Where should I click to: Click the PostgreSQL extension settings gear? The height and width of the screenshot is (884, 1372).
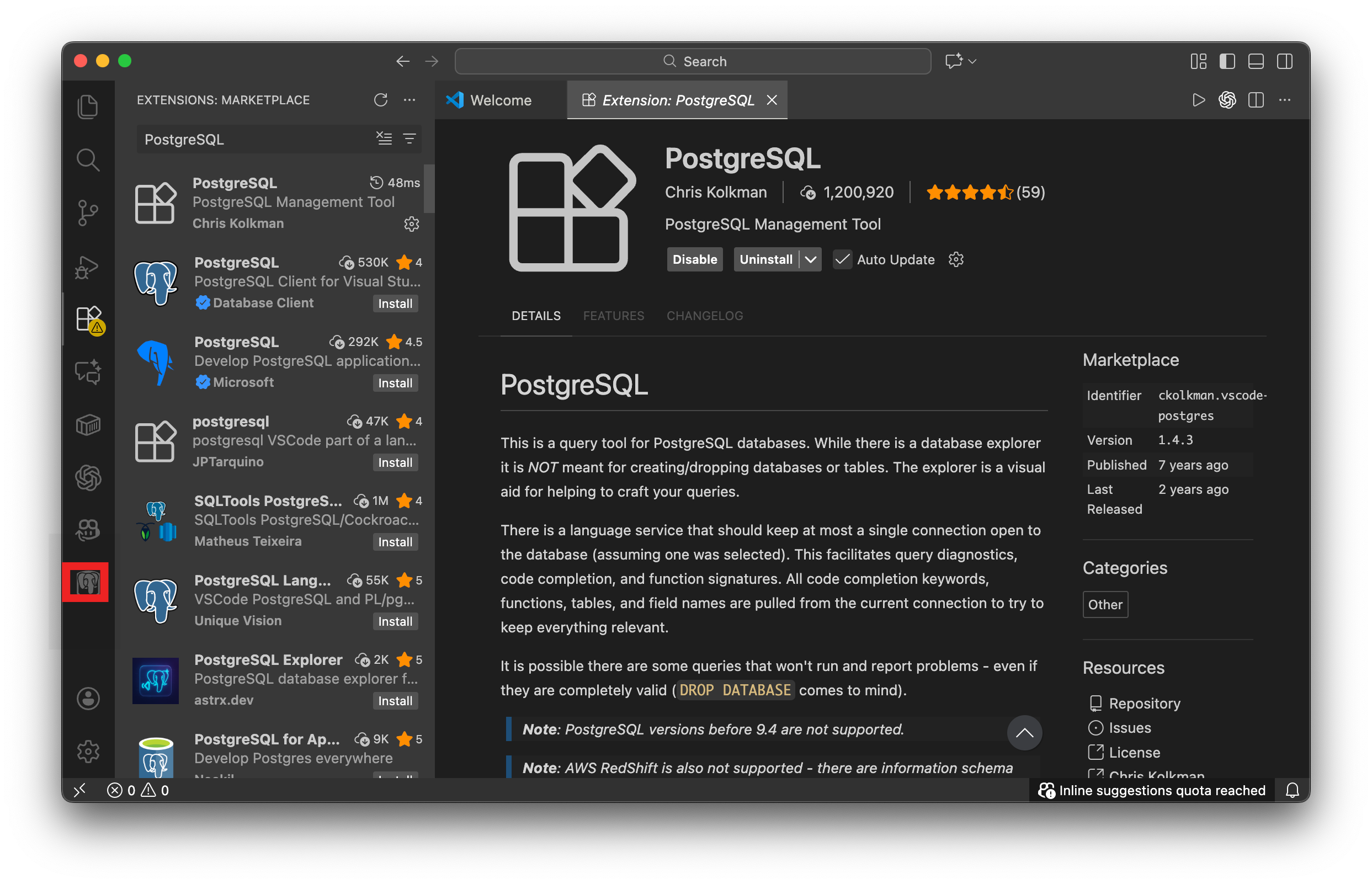[x=411, y=223]
